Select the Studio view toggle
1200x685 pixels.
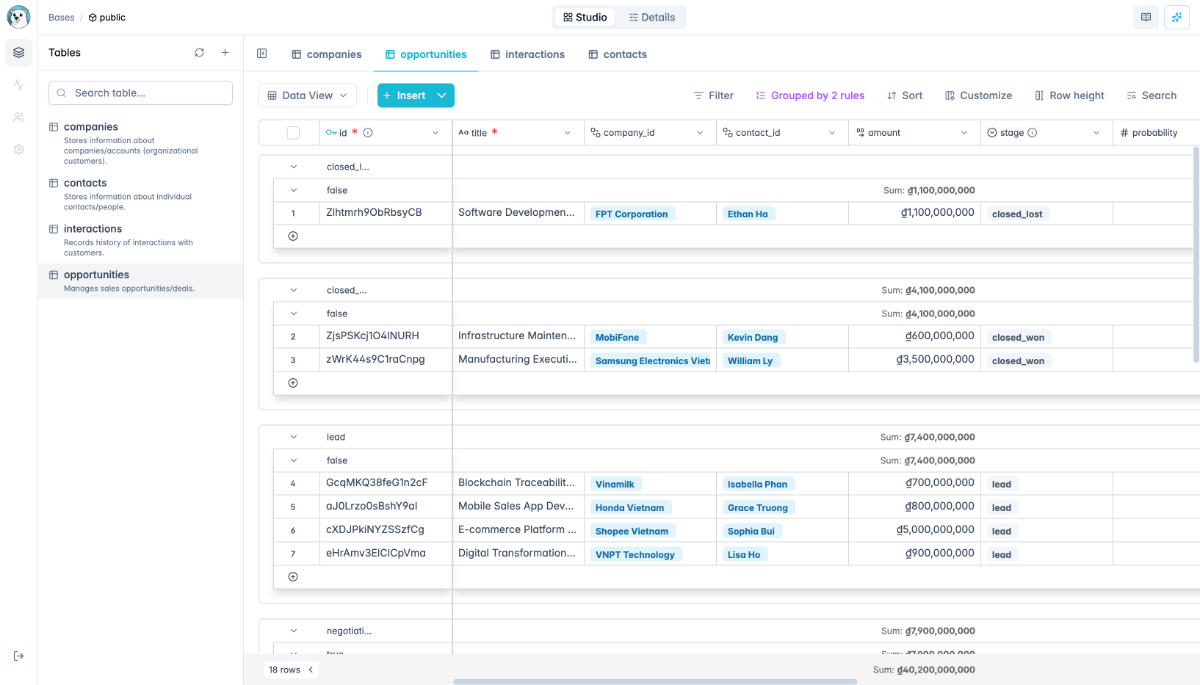coord(585,17)
